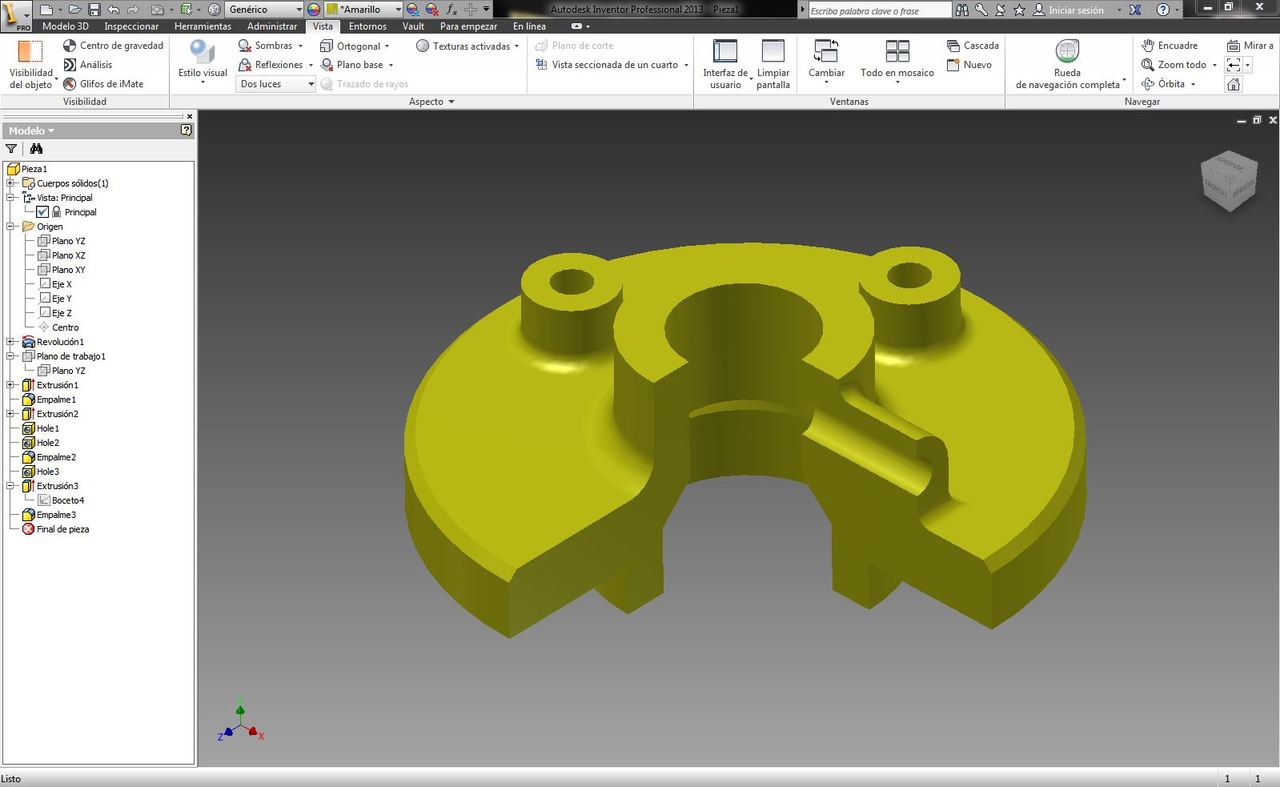Click the ViewCube in the viewport
The image size is (1280, 787).
coord(1229,182)
